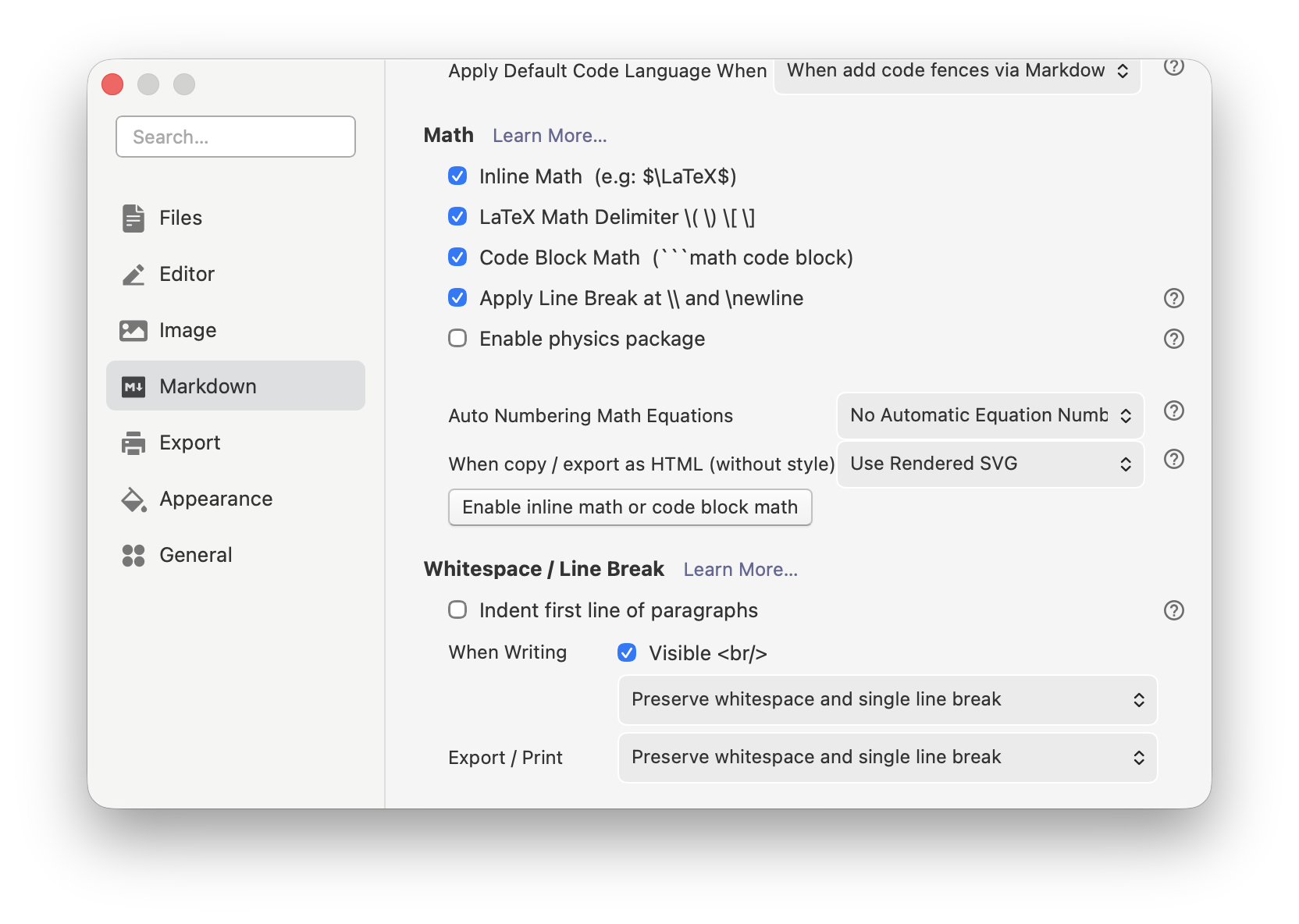Click the Files page icon in sidebar
This screenshot has height=924, width=1299.
pyautogui.click(x=133, y=219)
